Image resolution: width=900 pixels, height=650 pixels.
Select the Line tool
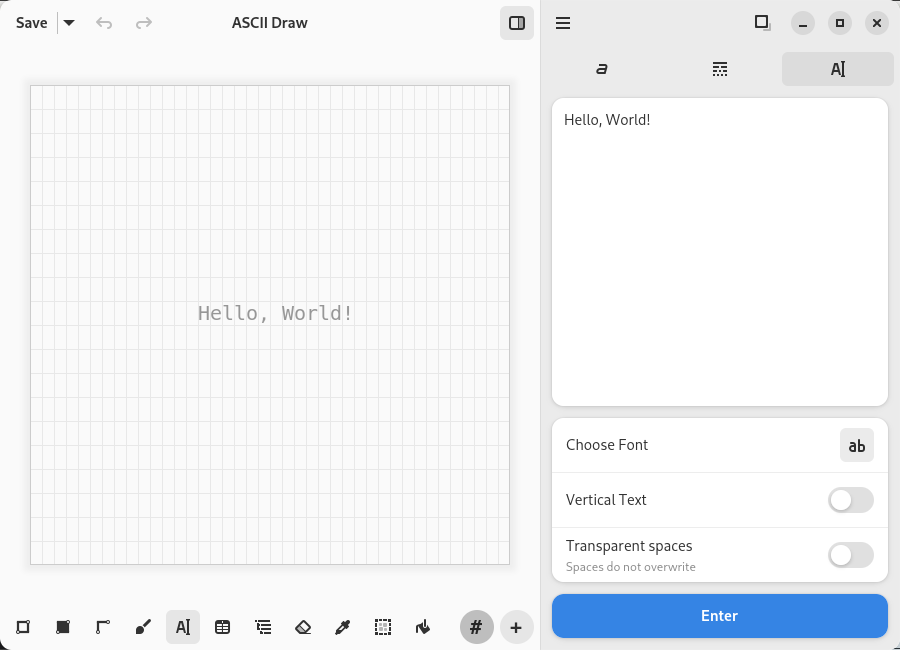pos(103,627)
